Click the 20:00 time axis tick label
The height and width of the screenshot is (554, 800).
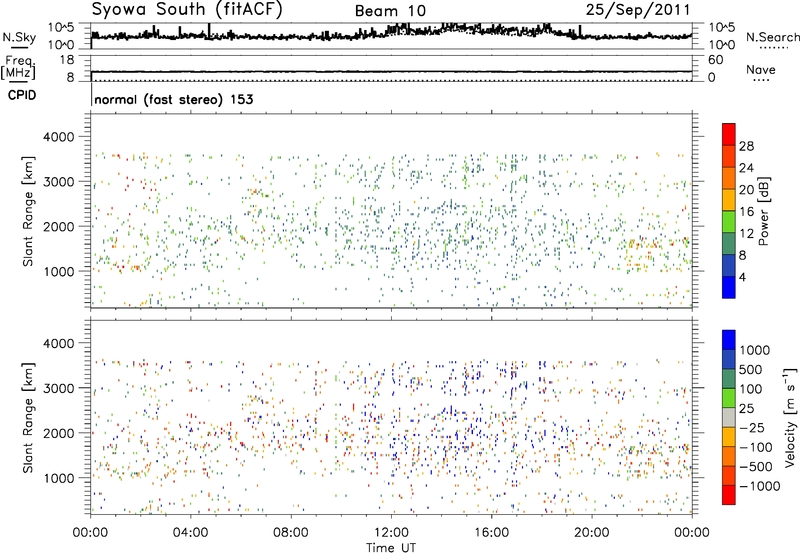(592, 533)
